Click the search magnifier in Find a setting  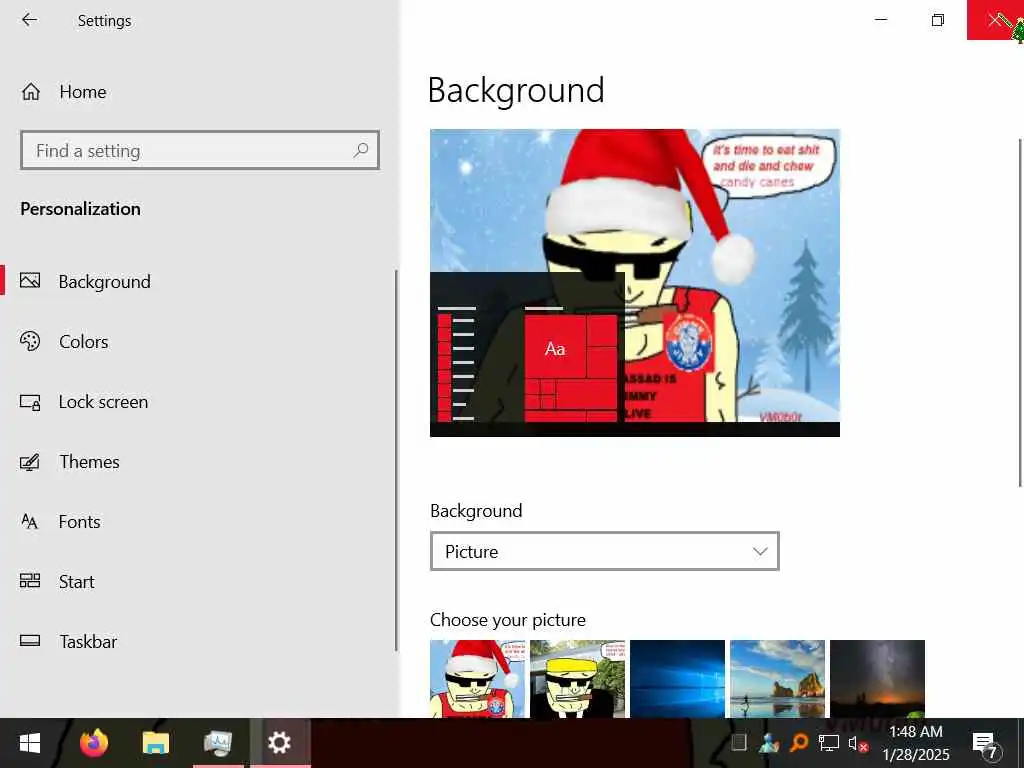pos(360,150)
